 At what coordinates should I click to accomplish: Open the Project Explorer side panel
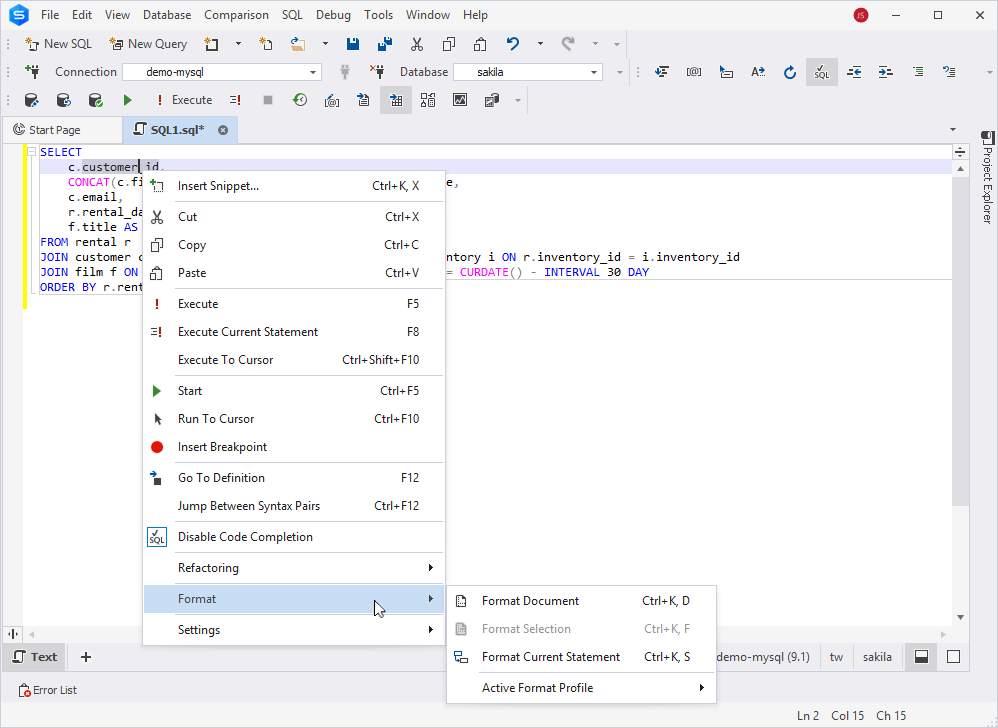pyautogui.click(x=987, y=177)
